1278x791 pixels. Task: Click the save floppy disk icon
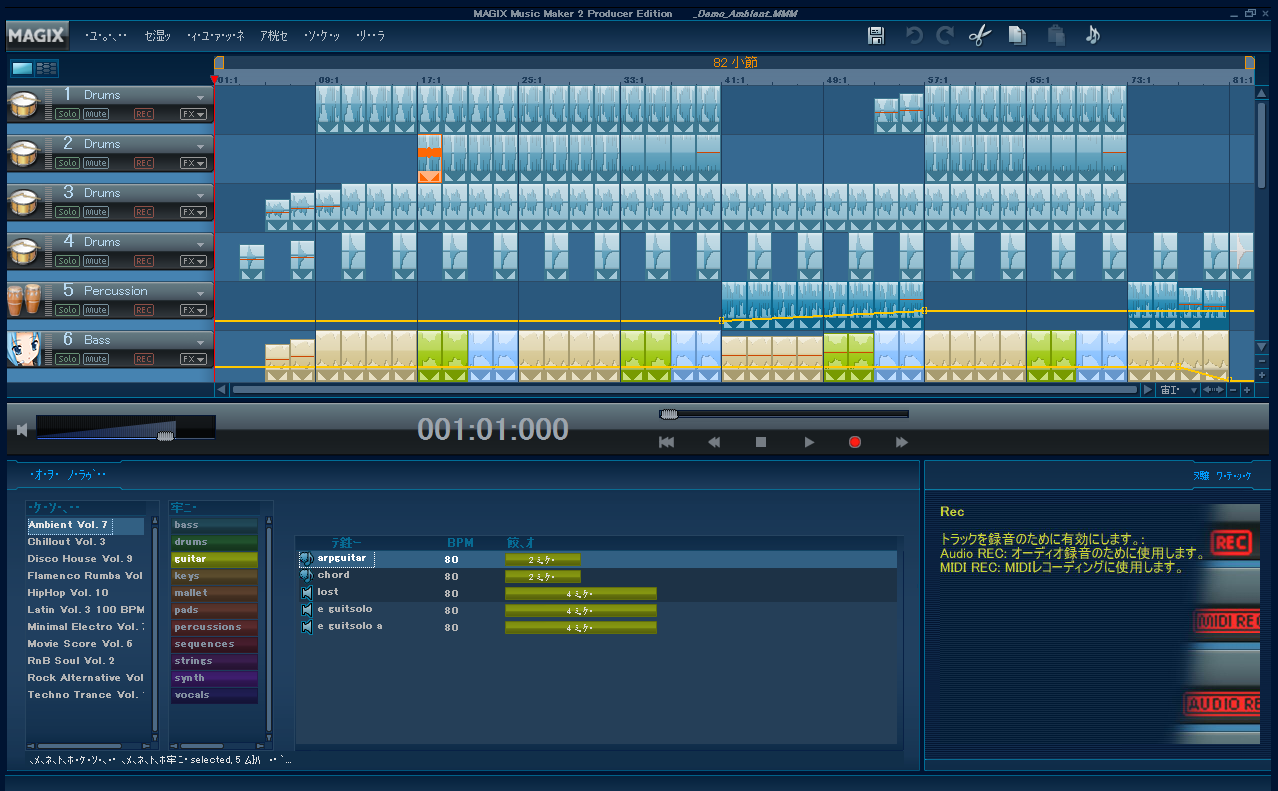(x=876, y=36)
